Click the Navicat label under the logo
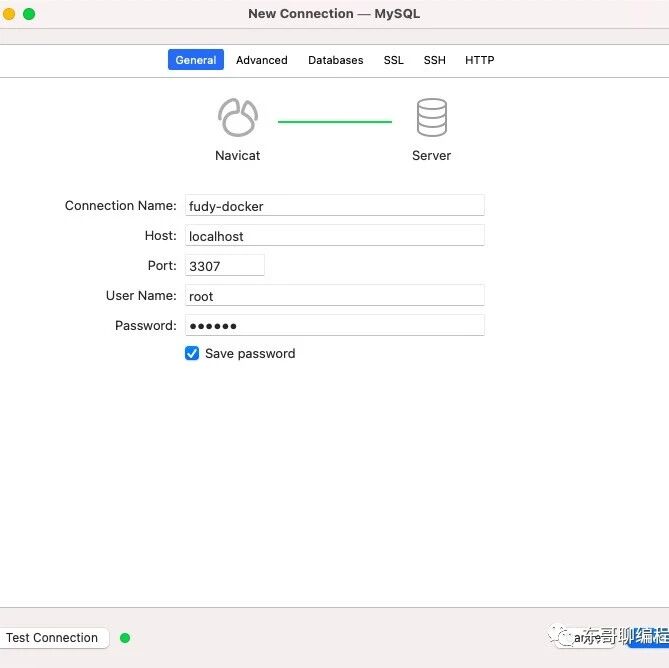The image size is (669, 668). click(237, 156)
